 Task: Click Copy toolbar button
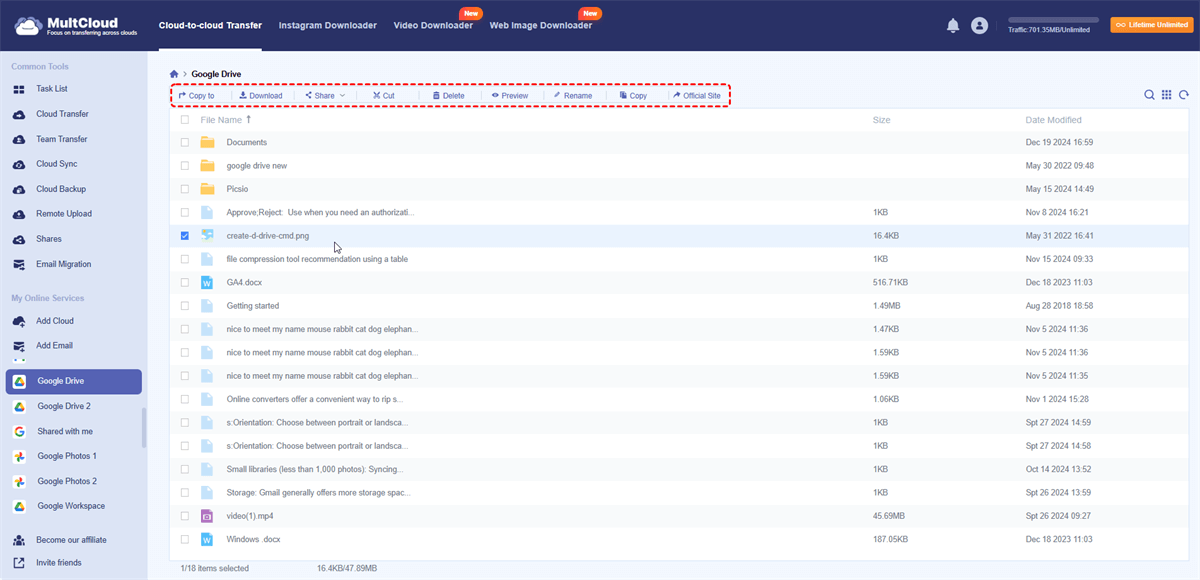(x=633, y=96)
